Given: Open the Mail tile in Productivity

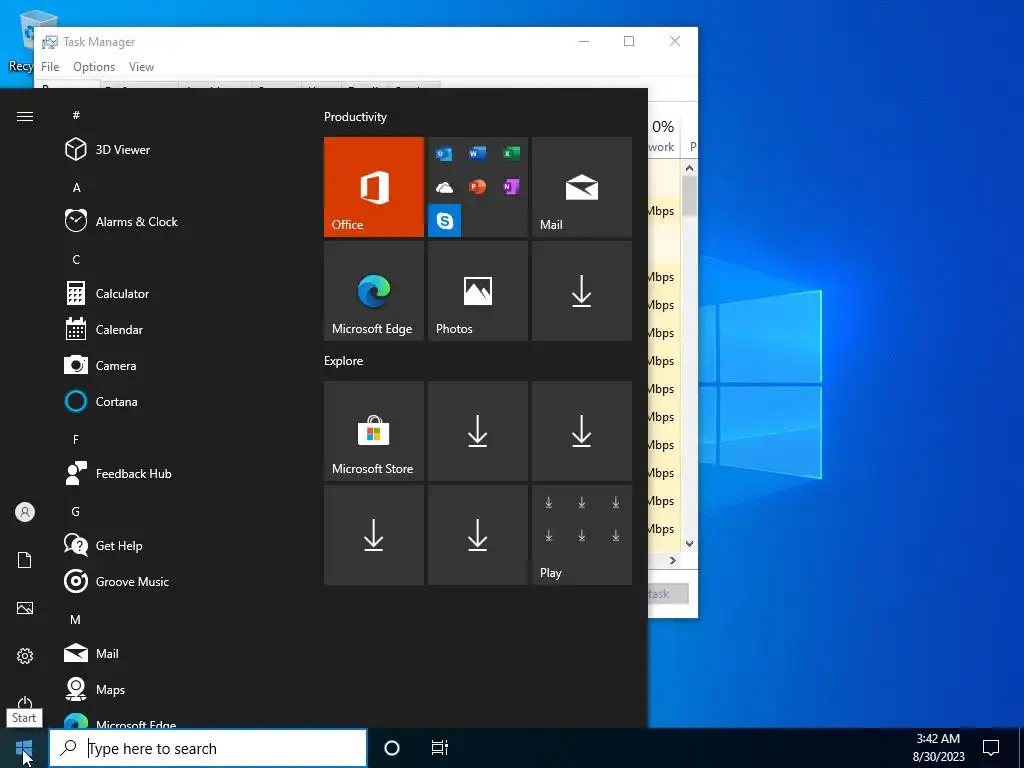Looking at the screenshot, I should pos(582,187).
